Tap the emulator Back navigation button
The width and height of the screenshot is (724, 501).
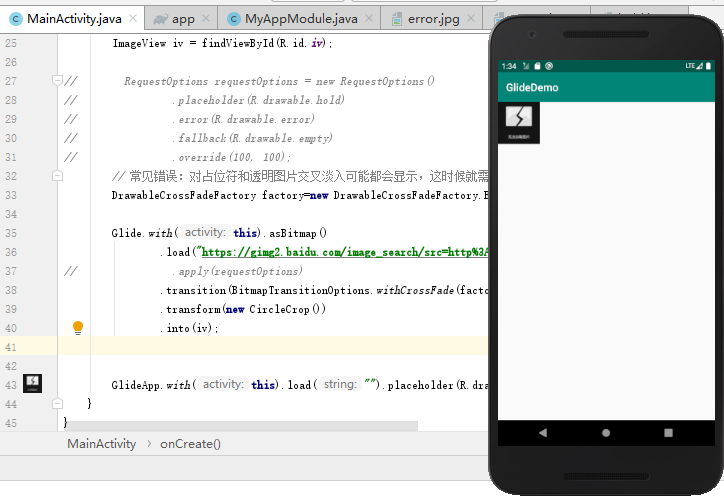point(543,433)
